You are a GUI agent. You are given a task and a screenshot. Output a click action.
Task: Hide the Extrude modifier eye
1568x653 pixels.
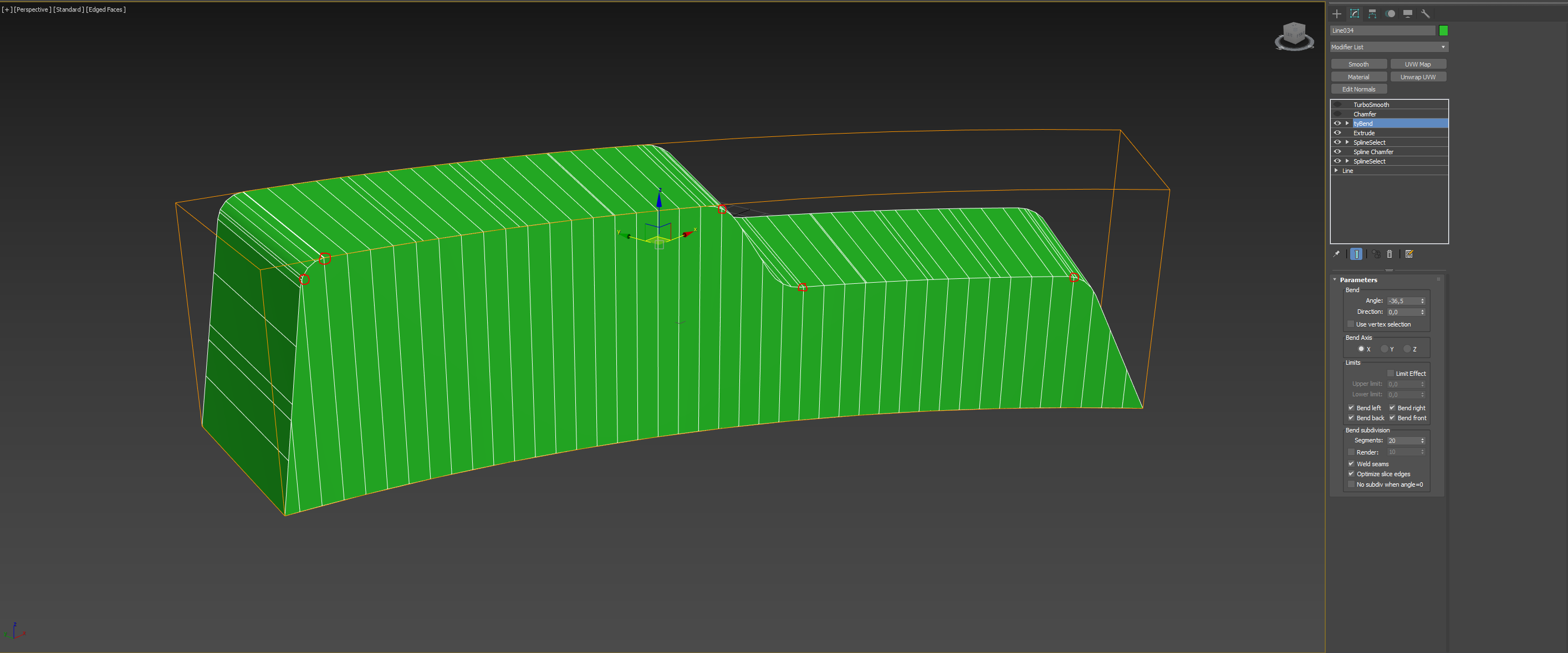click(x=1337, y=132)
